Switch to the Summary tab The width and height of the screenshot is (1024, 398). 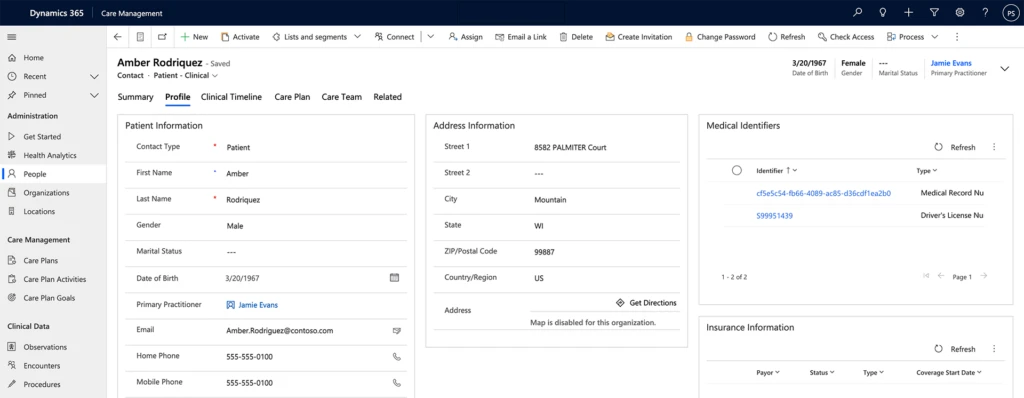[135, 97]
